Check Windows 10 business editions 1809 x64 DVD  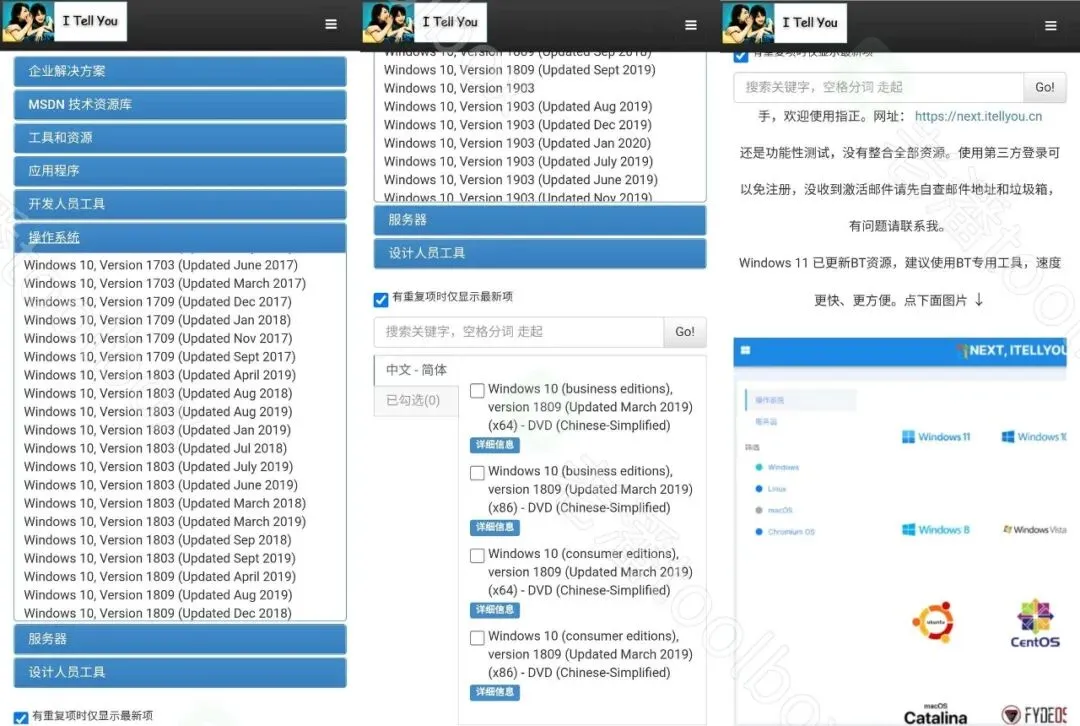tap(477, 391)
